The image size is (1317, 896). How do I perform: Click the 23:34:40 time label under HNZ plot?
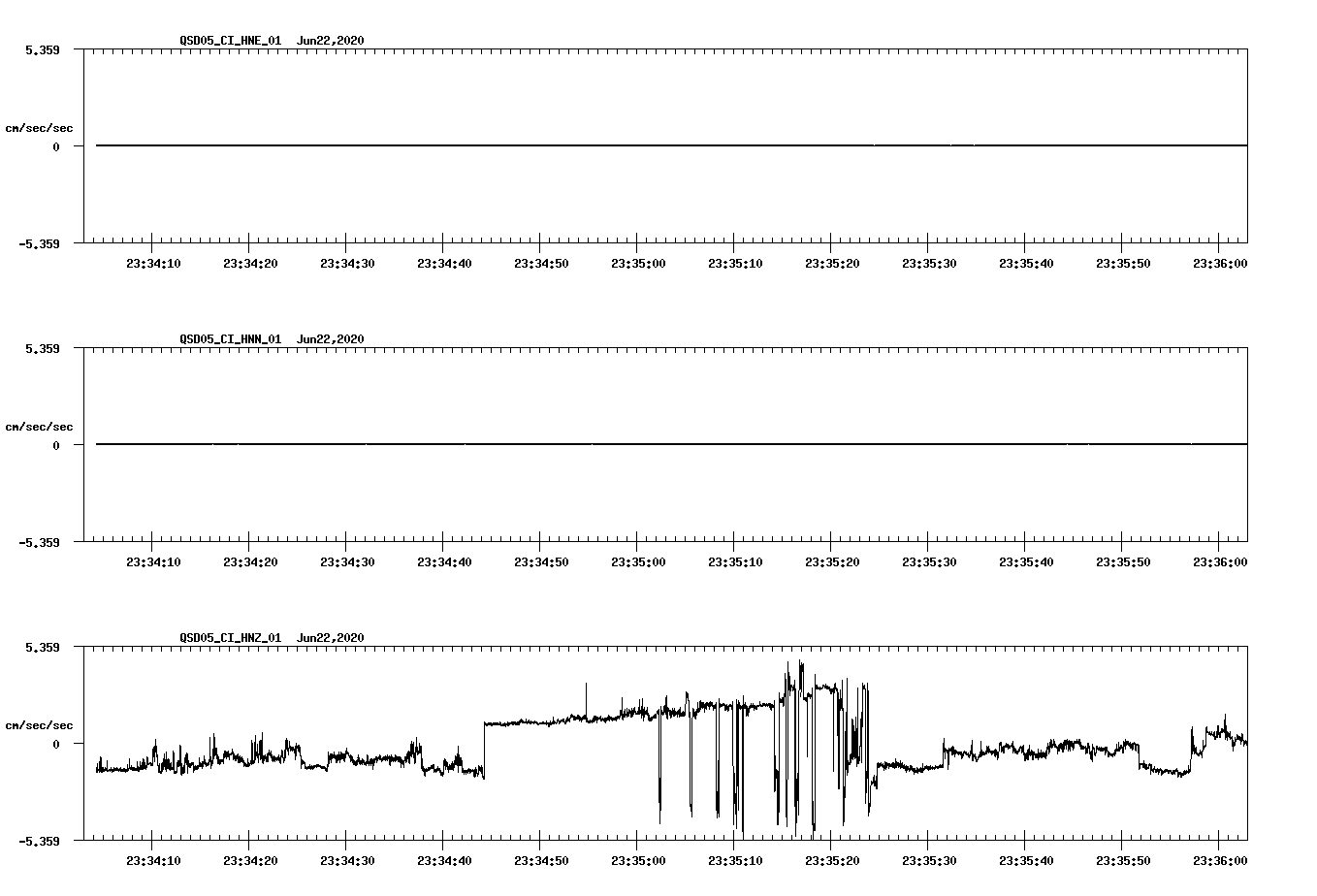[x=444, y=860]
